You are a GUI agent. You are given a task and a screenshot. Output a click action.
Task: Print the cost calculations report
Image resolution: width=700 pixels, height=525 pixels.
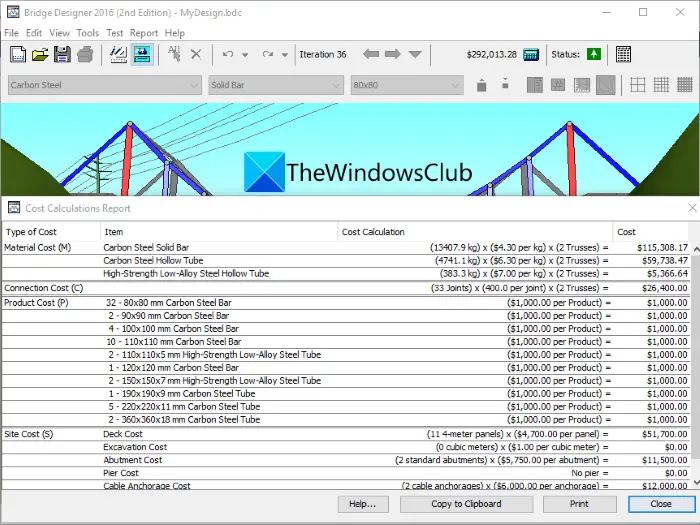click(x=579, y=504)
